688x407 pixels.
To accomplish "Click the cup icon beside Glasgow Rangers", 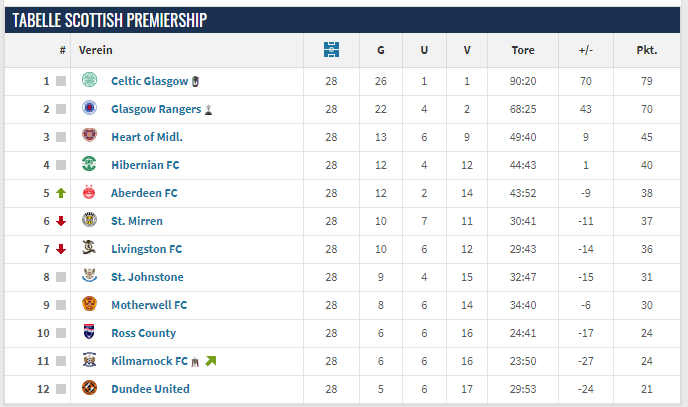I will (208, 110).
